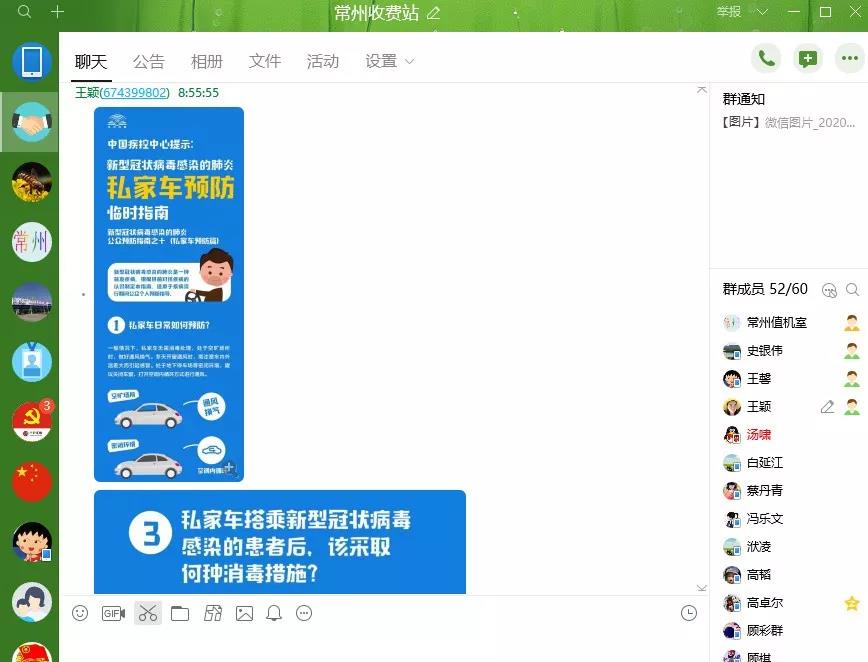Open message history clock icon
The height and width of the screenshot is (662, 868).
pos(688,613)
